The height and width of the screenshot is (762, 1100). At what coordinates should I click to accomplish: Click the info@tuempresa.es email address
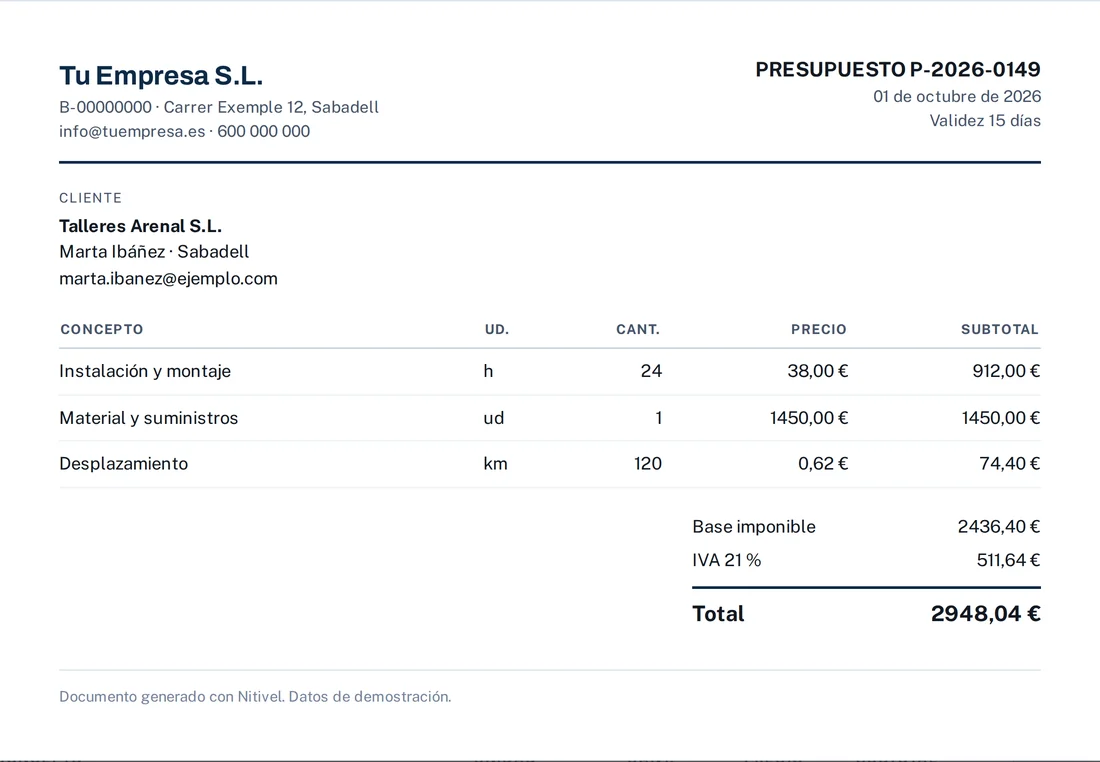pyautogui.click(x=132, y=131)
